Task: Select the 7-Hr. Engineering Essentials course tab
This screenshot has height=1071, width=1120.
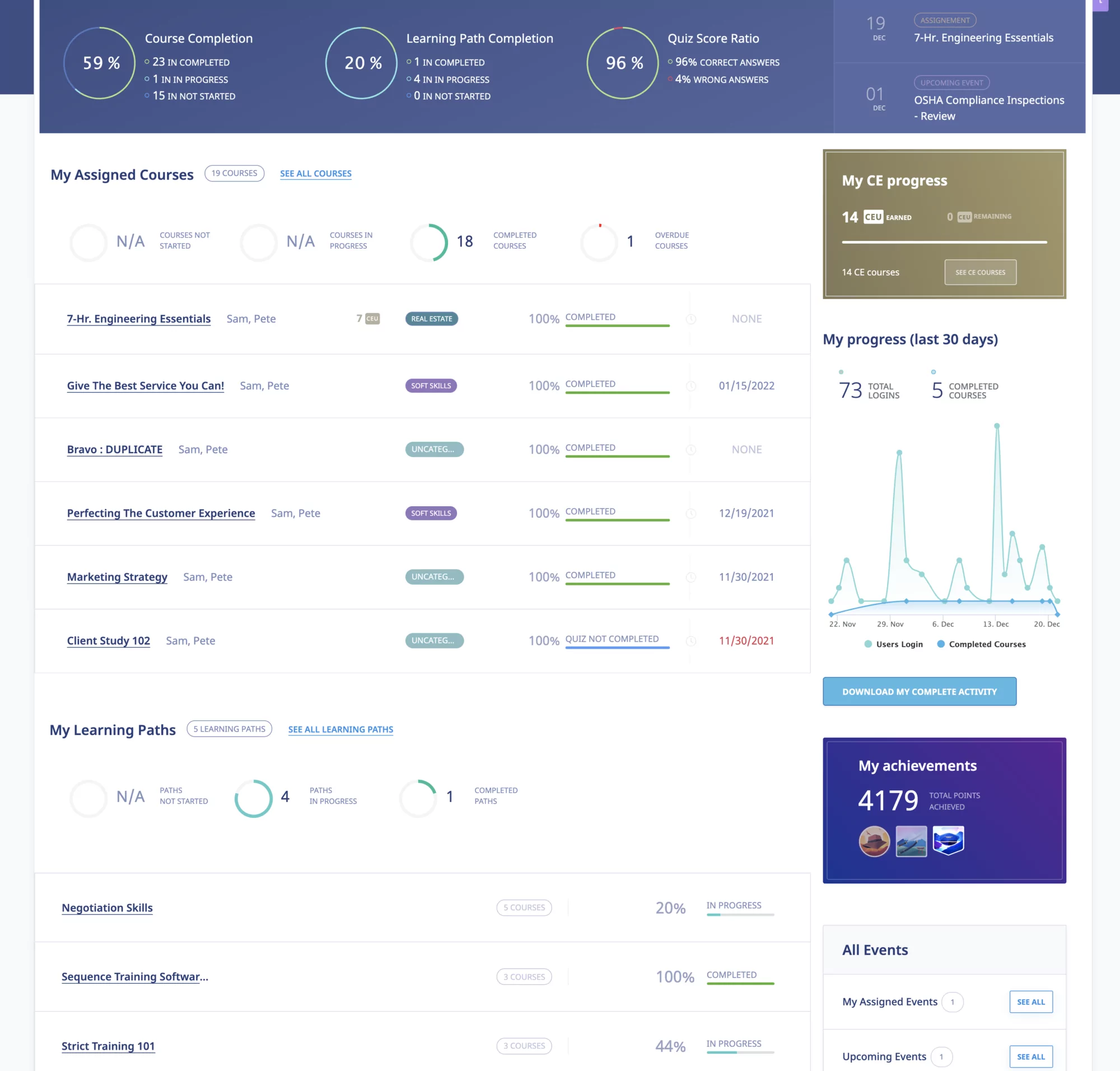Action: click(139, 319)
